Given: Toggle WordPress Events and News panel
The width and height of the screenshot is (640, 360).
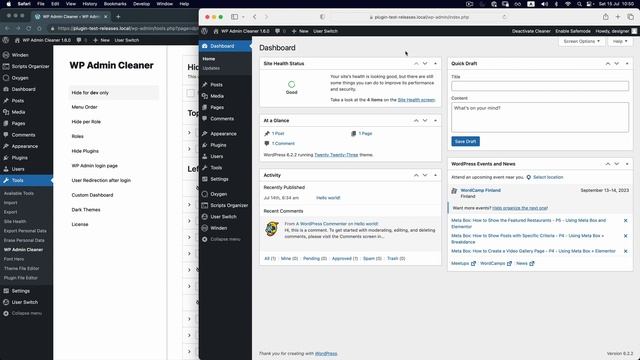Looking at the screenshot, I should (x=627, y=164).
